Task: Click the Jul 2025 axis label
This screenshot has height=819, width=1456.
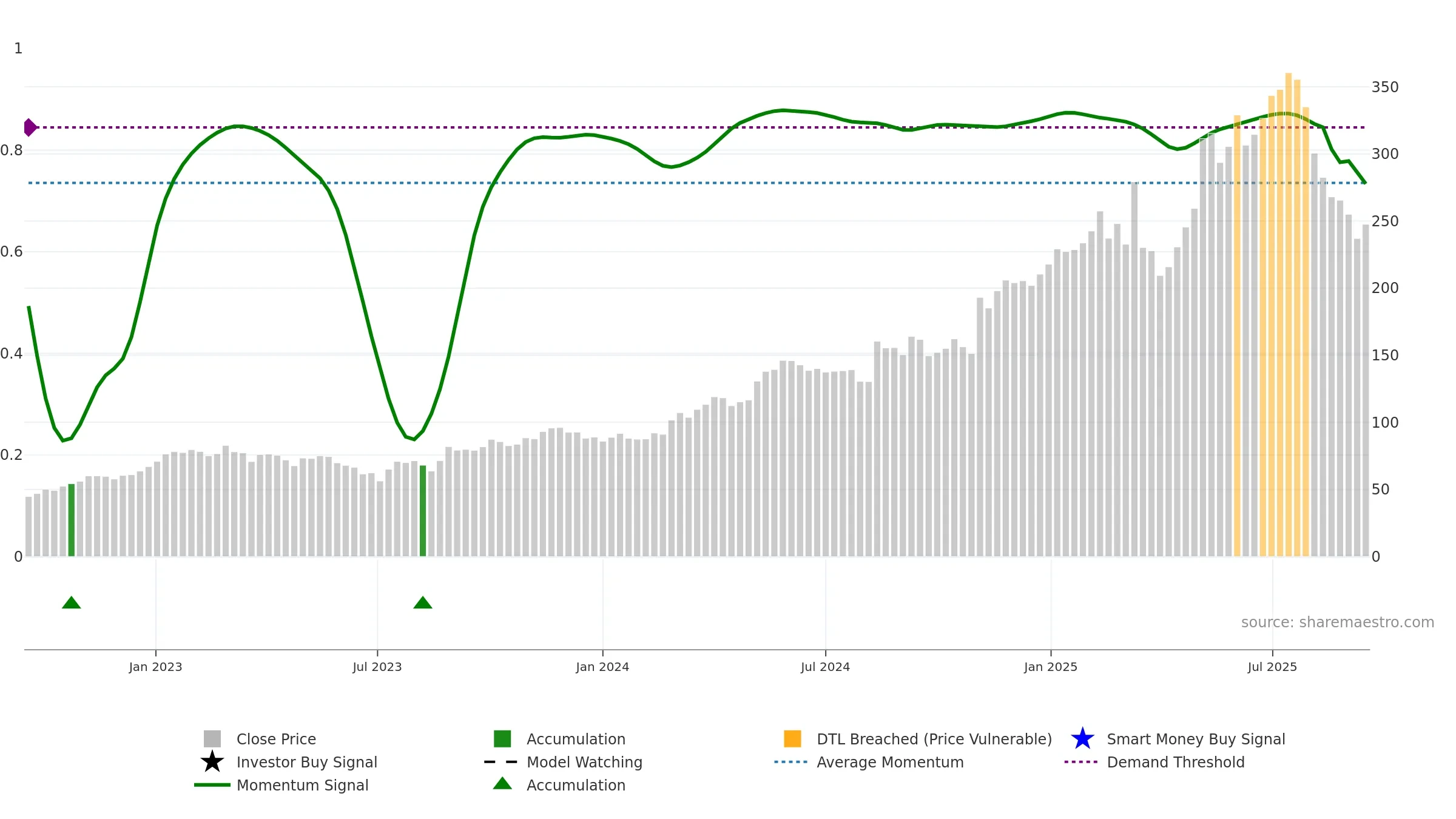Action: click(x=1272, y=667)
